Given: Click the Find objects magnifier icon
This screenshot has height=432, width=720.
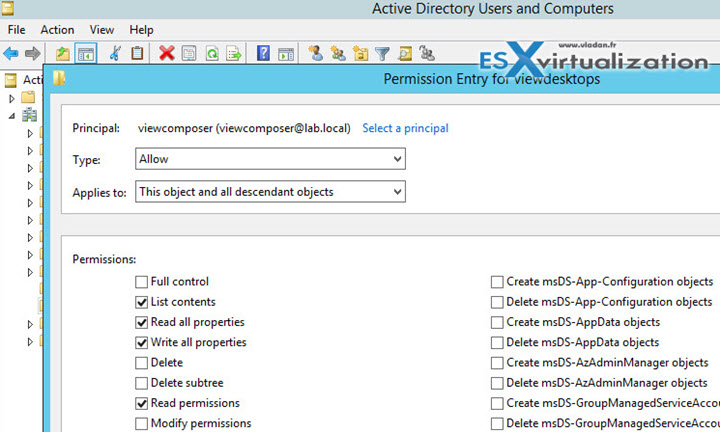Looking at the screenshot, I should (405, 53).
